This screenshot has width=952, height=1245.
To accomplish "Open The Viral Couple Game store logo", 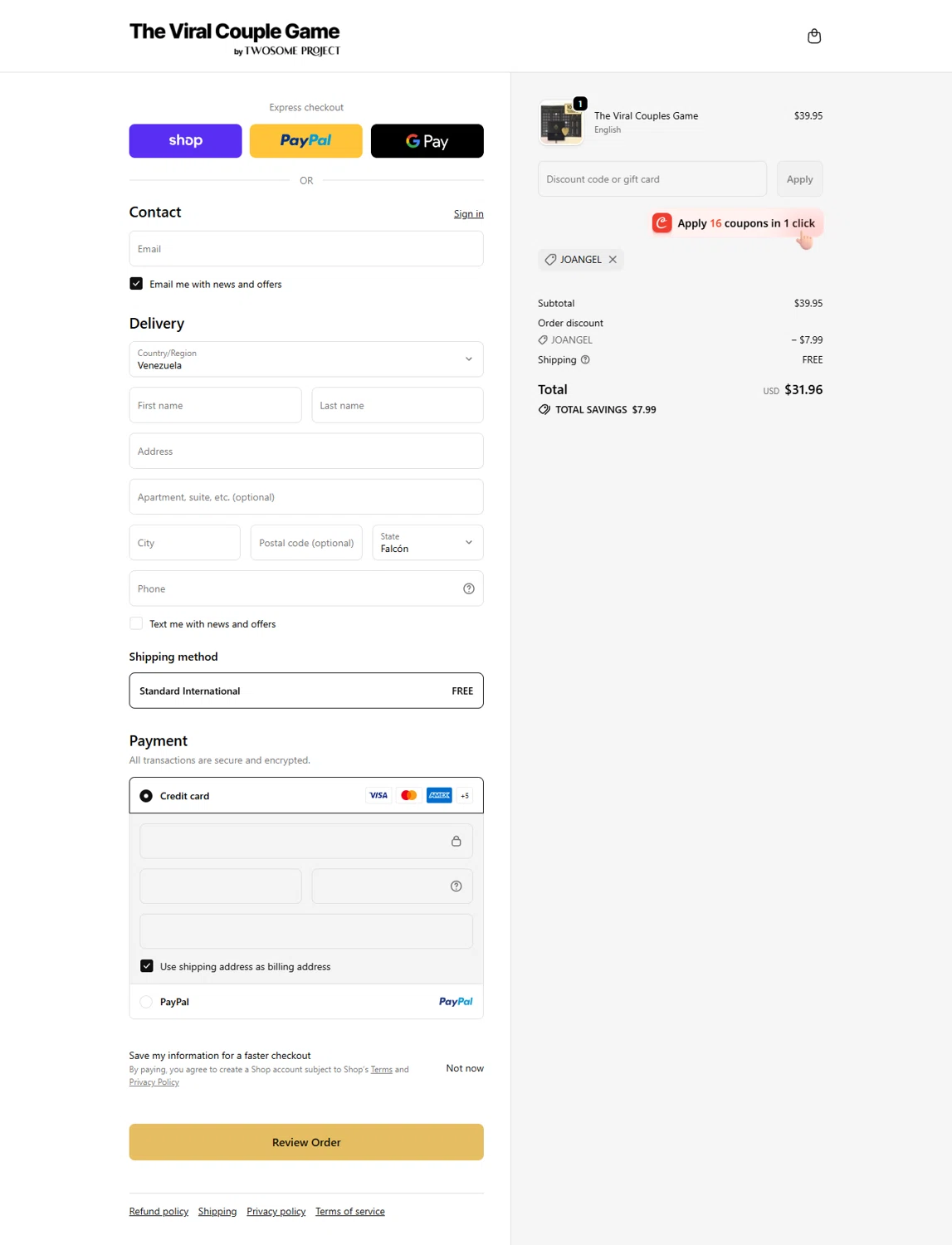I will pos(235,38).
